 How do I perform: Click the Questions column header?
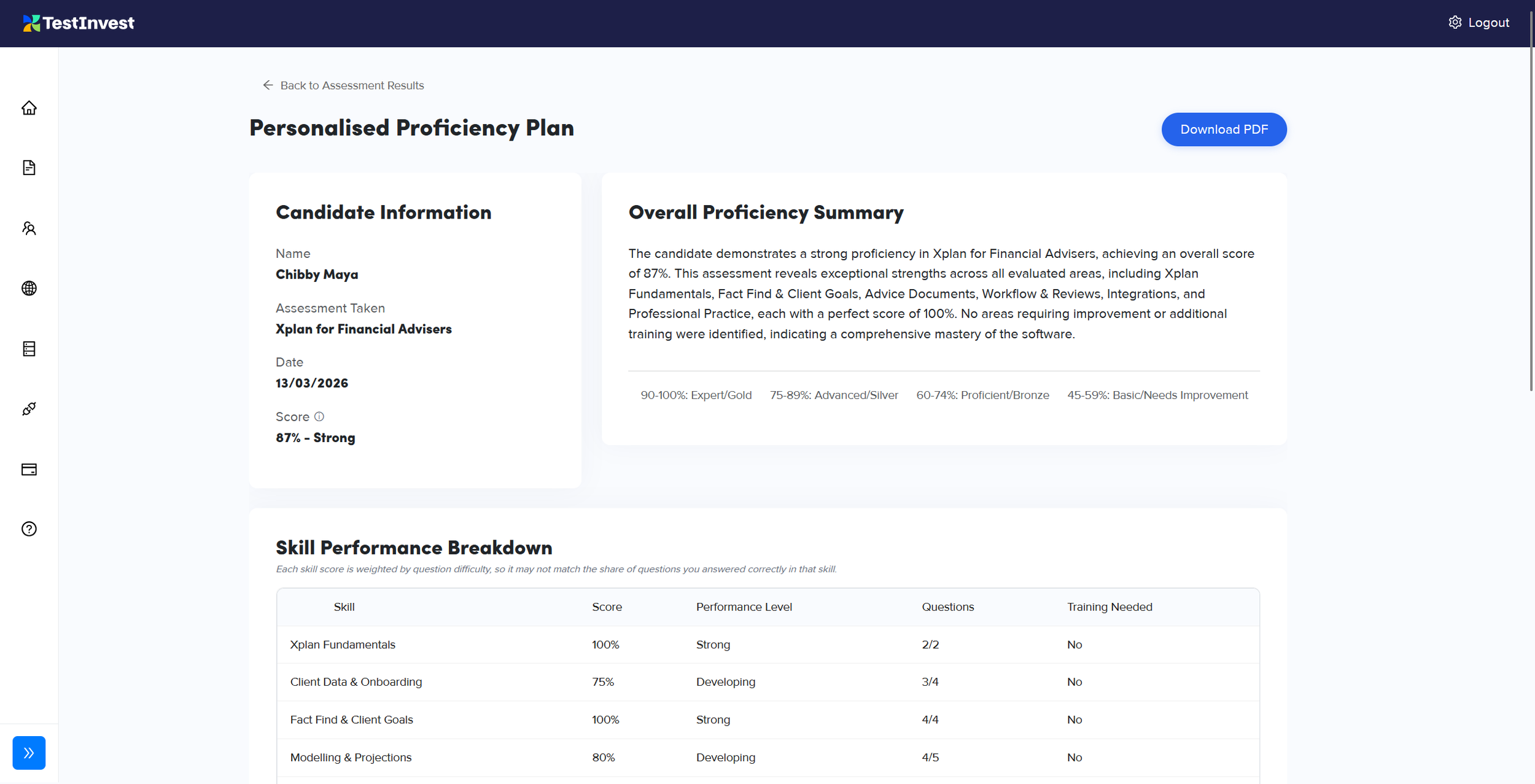click(947, 607)
